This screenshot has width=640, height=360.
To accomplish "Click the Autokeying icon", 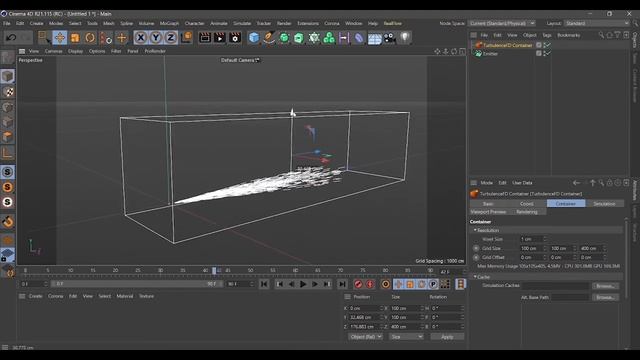I will (x=370, y=284).
